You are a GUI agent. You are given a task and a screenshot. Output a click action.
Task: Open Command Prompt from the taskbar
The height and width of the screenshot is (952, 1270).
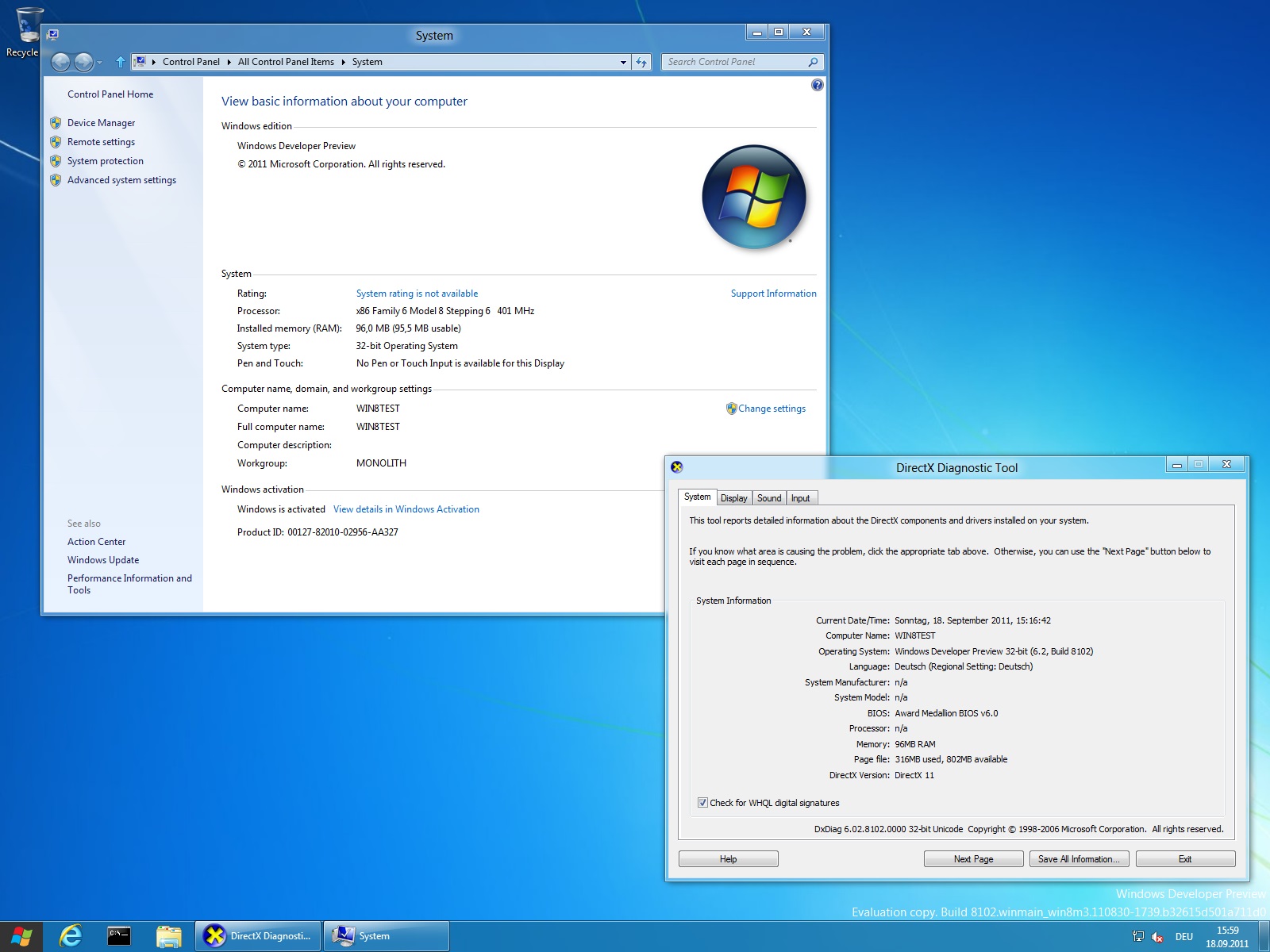click(119, 936)
